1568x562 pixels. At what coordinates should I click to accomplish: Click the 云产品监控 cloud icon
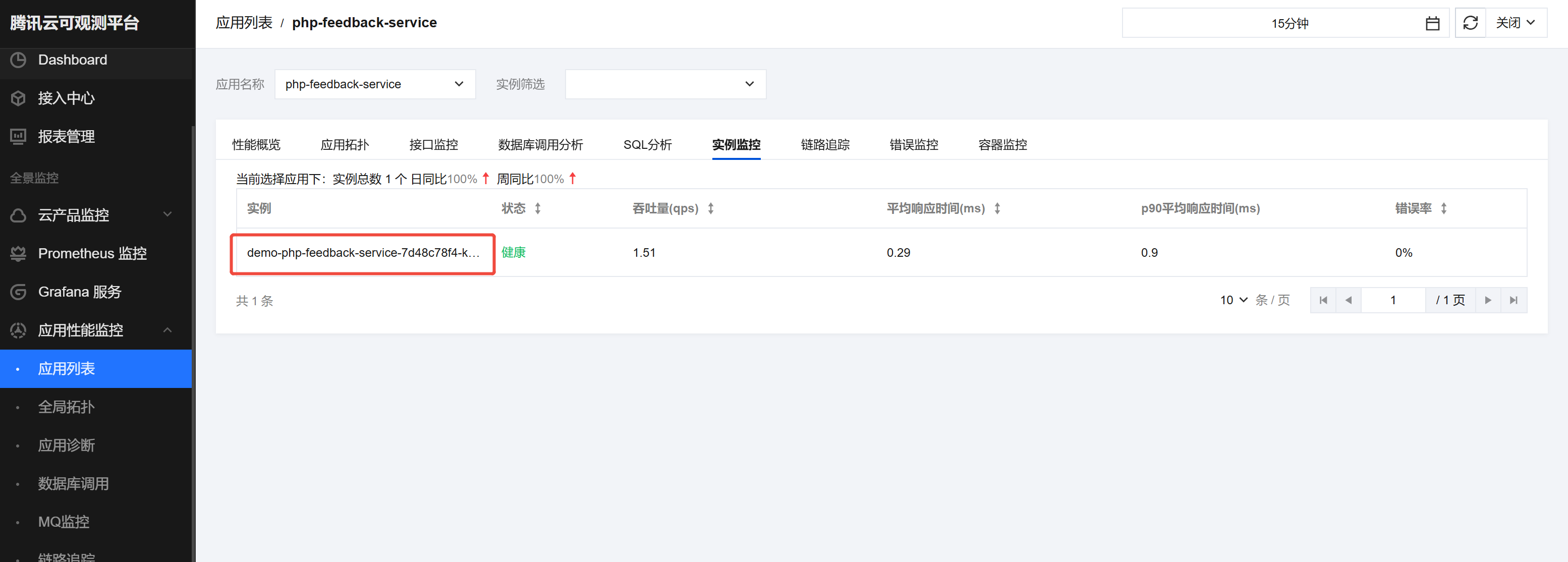coord(18,215)
